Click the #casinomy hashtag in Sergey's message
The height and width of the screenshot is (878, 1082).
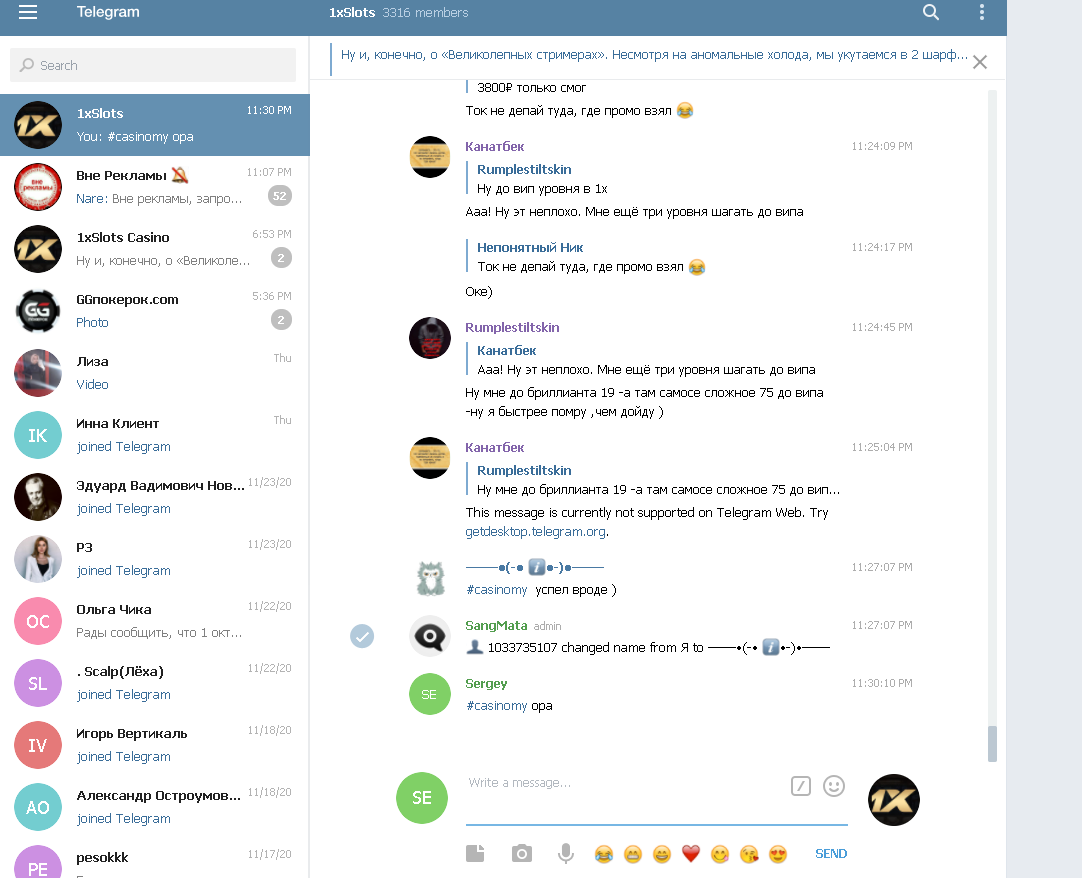point(496,706)
